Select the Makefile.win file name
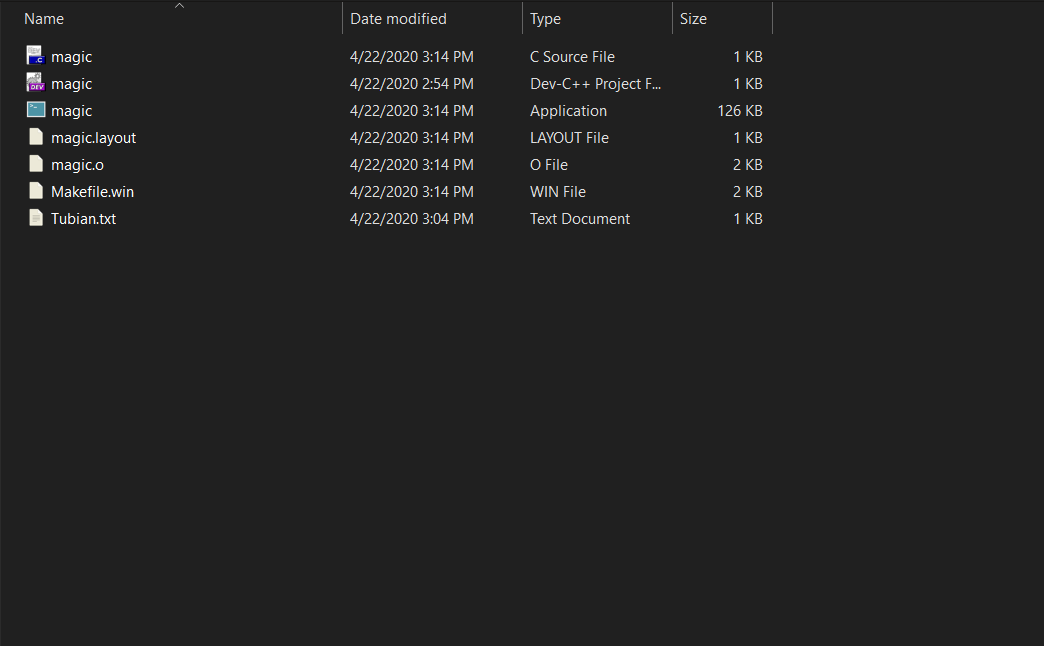The image size is (1044, 646). tap(92, 191)
